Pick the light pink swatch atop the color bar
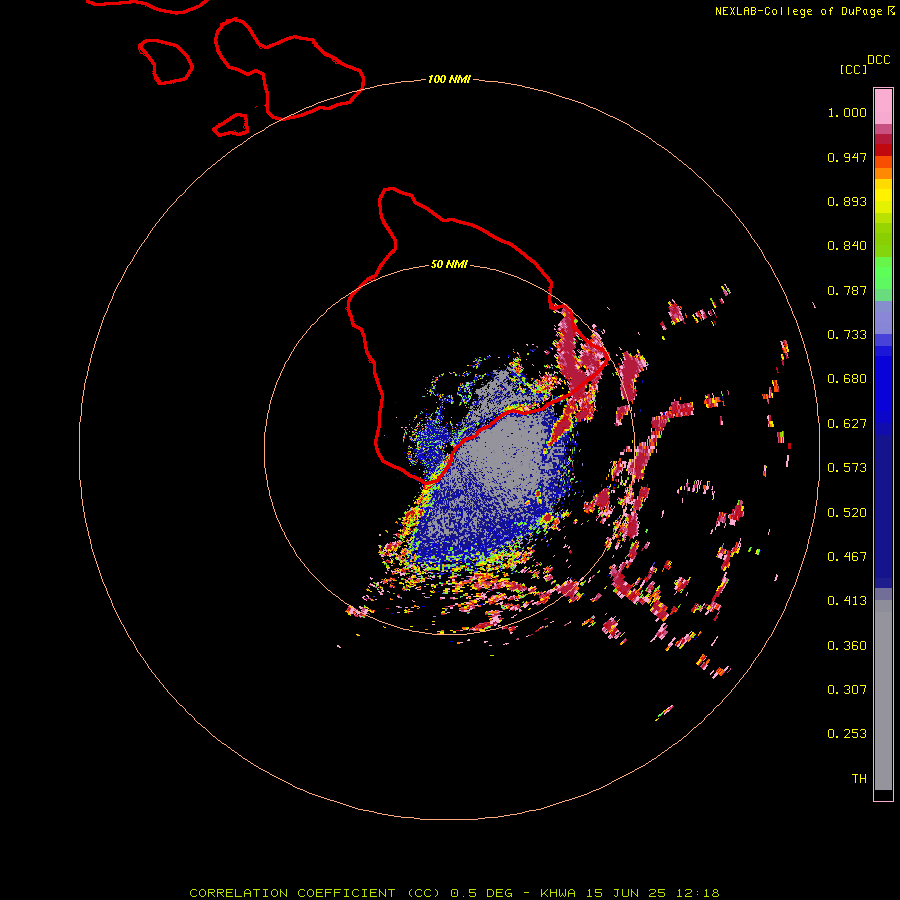This screenshot has width=900, height=900. pos(883,106)
